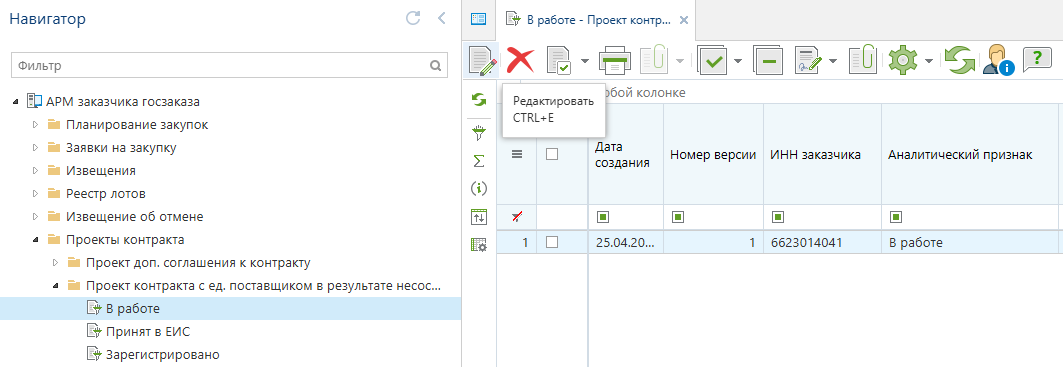Click the green minus deselect icon
Screen dimensions: 1063x367
[x=769, y=61]
